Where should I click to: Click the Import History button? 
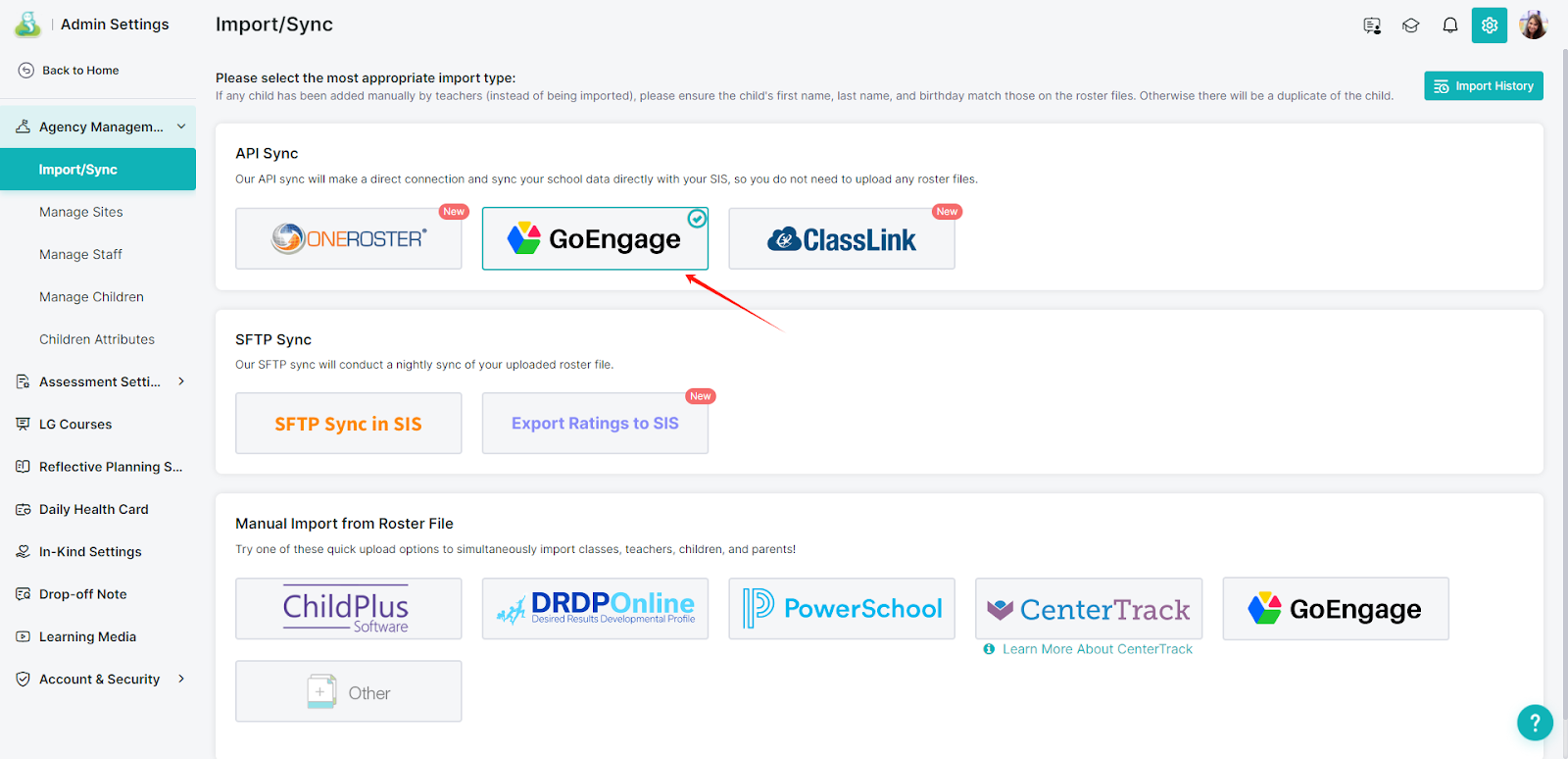1484,86
